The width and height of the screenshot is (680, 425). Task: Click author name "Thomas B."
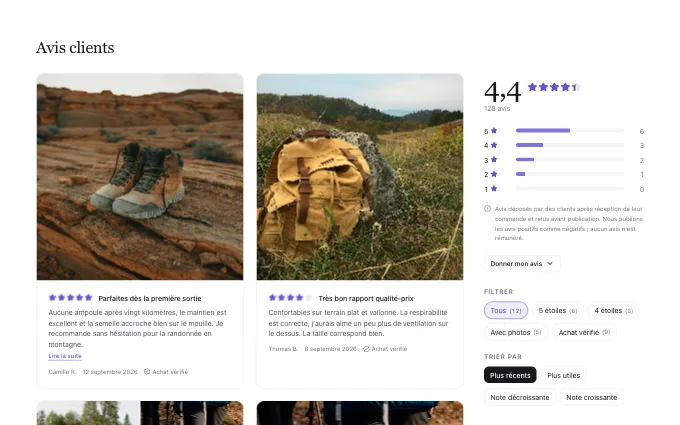[x=283, y=349]
